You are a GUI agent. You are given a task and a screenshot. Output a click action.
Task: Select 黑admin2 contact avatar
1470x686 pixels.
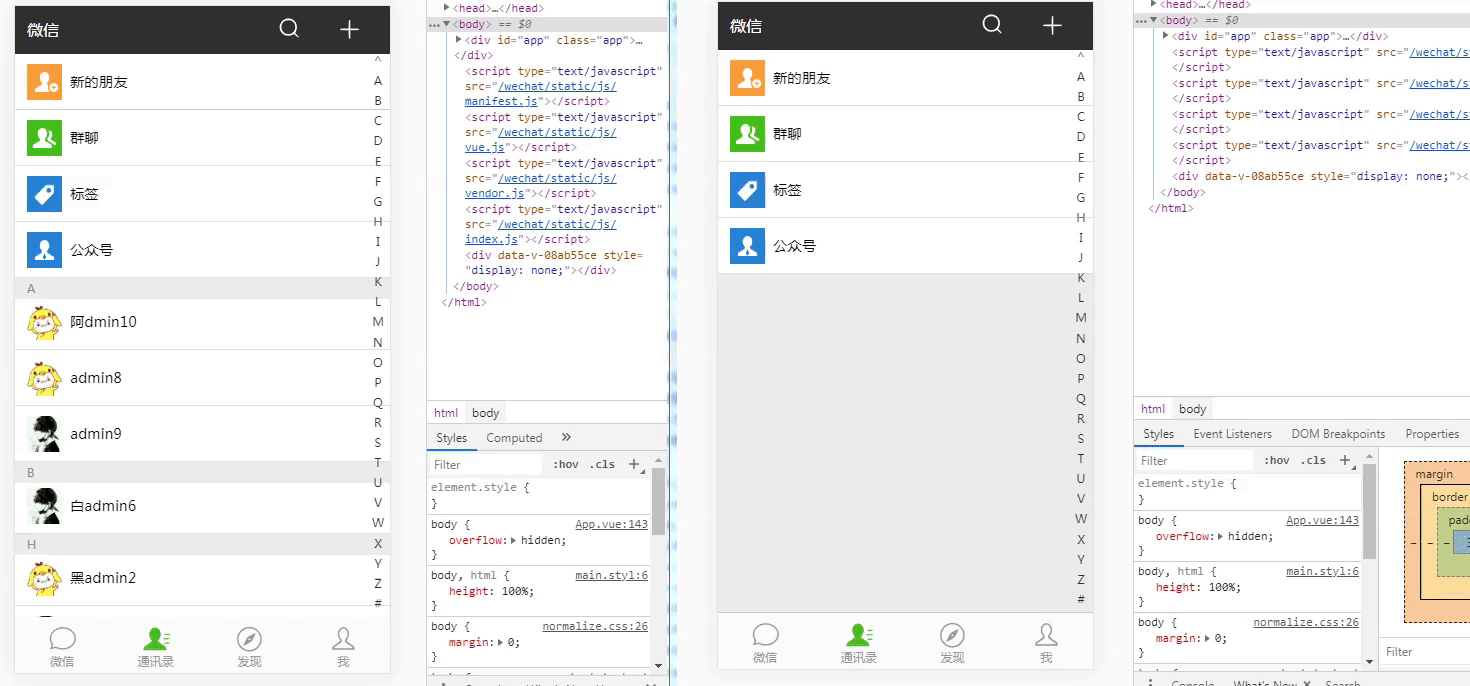coord(45,578)
